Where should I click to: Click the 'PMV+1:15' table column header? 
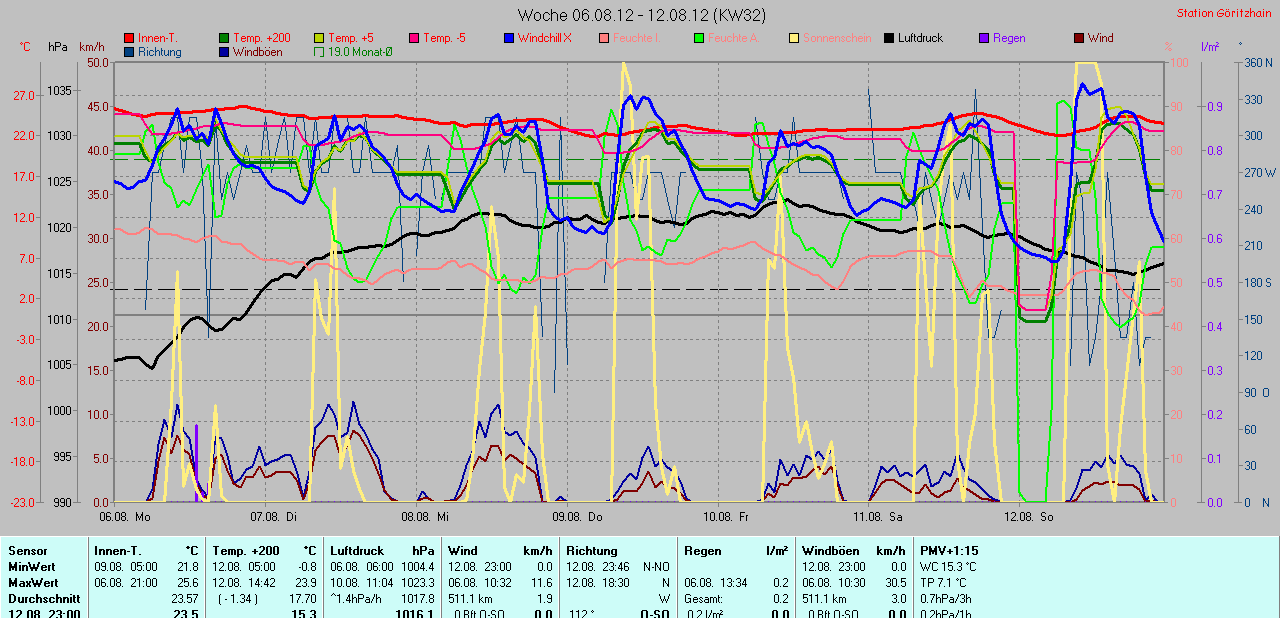coord(949,551)
